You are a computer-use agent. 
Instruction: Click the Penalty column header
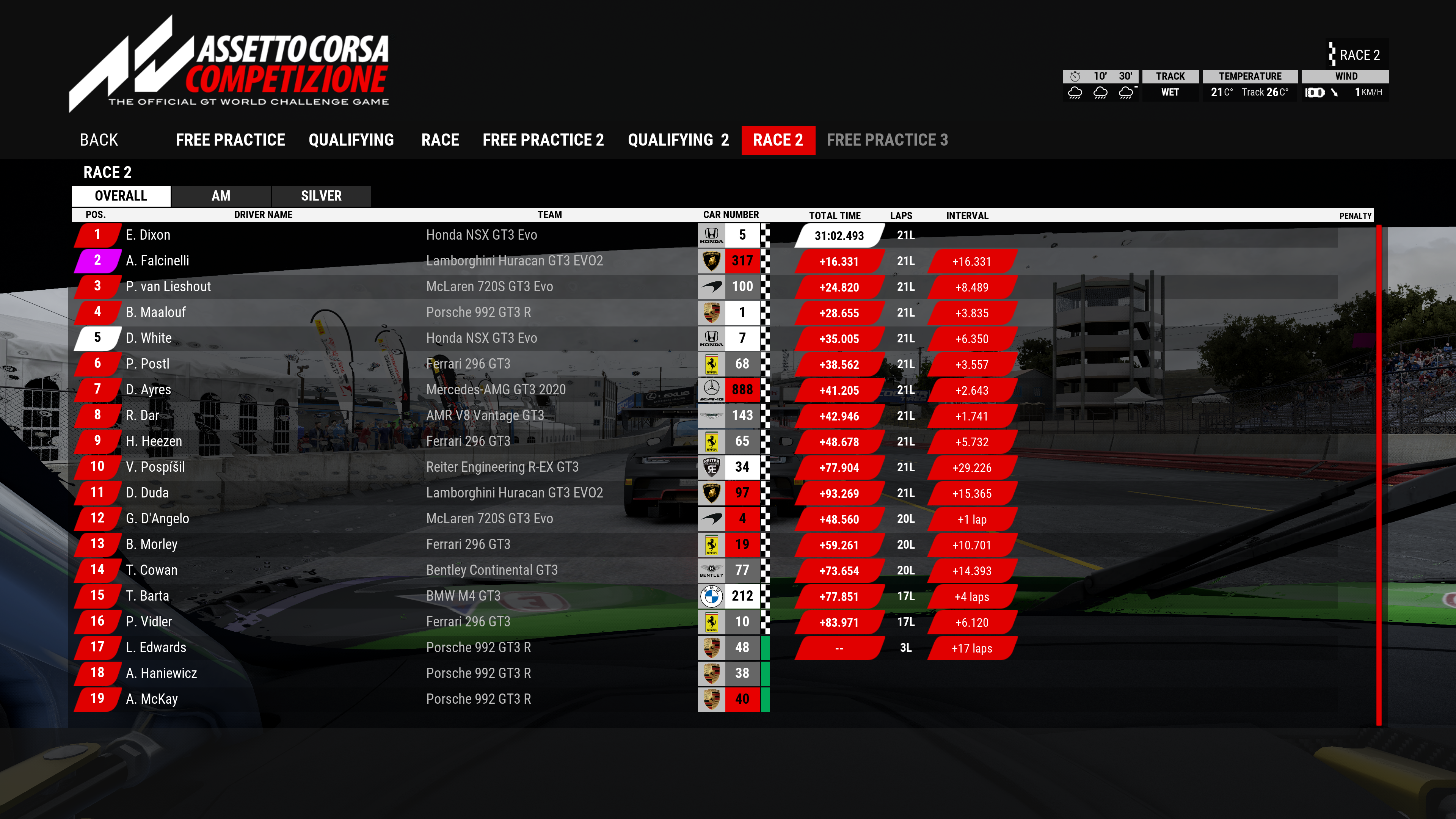point(1355,216)
